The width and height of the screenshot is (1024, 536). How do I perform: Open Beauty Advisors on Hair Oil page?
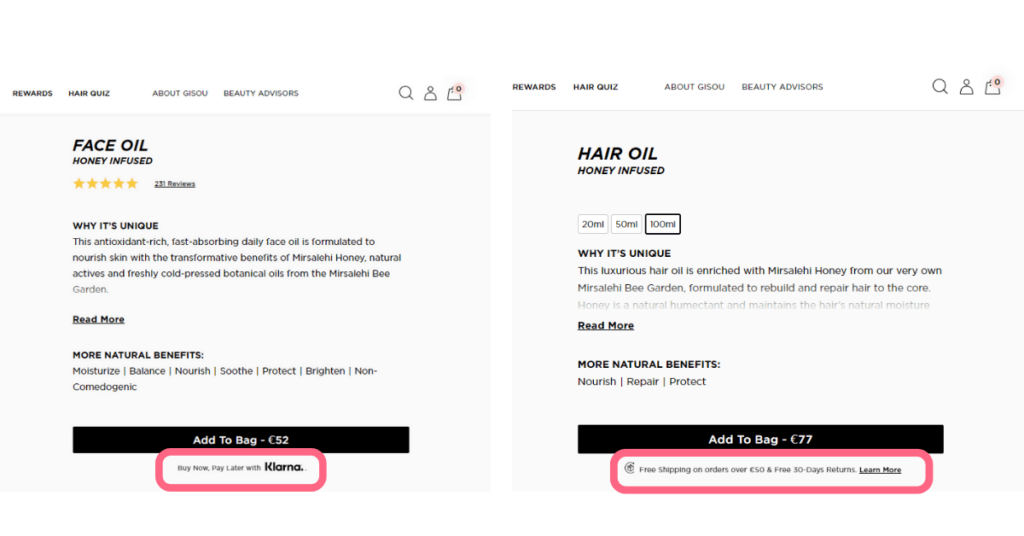tap(782, 87)
